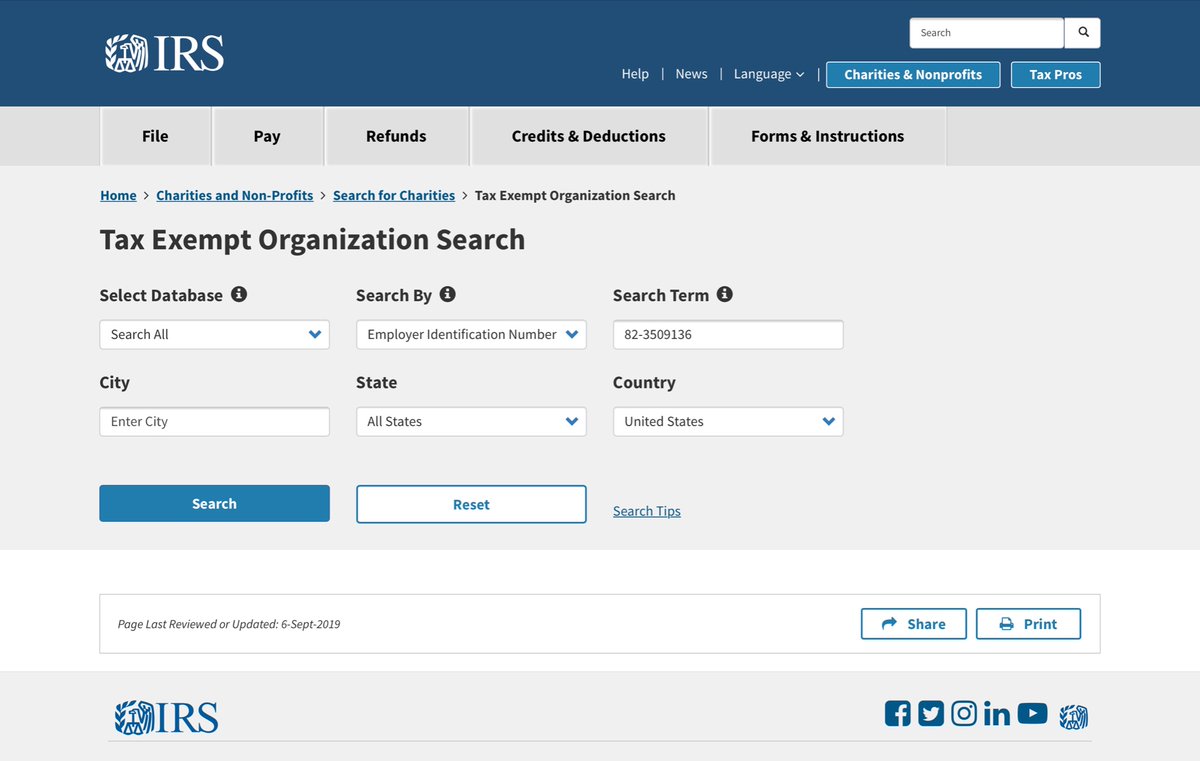
Task: Click the Help link in the header
Action: point(635,74)
